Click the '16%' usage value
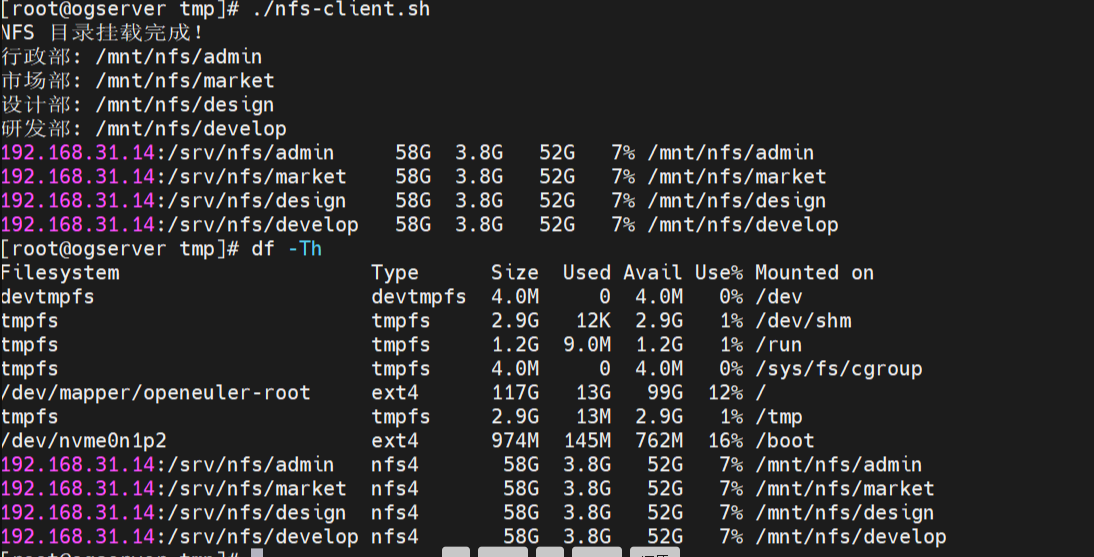Image resolution: width=1094 pixels, height=557 pixels. pos(726,440)
